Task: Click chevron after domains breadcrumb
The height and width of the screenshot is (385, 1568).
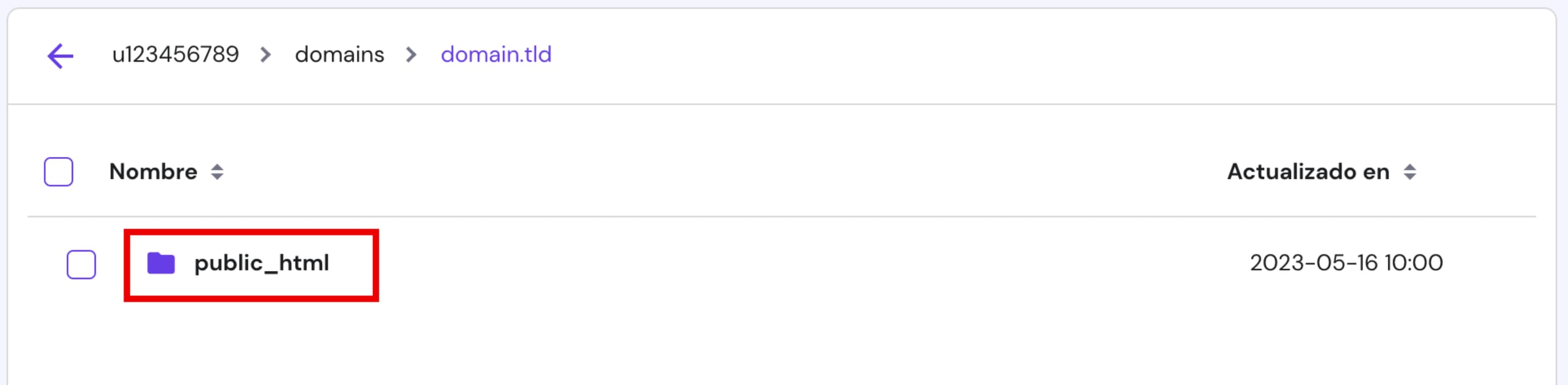Action: (411, 55)
